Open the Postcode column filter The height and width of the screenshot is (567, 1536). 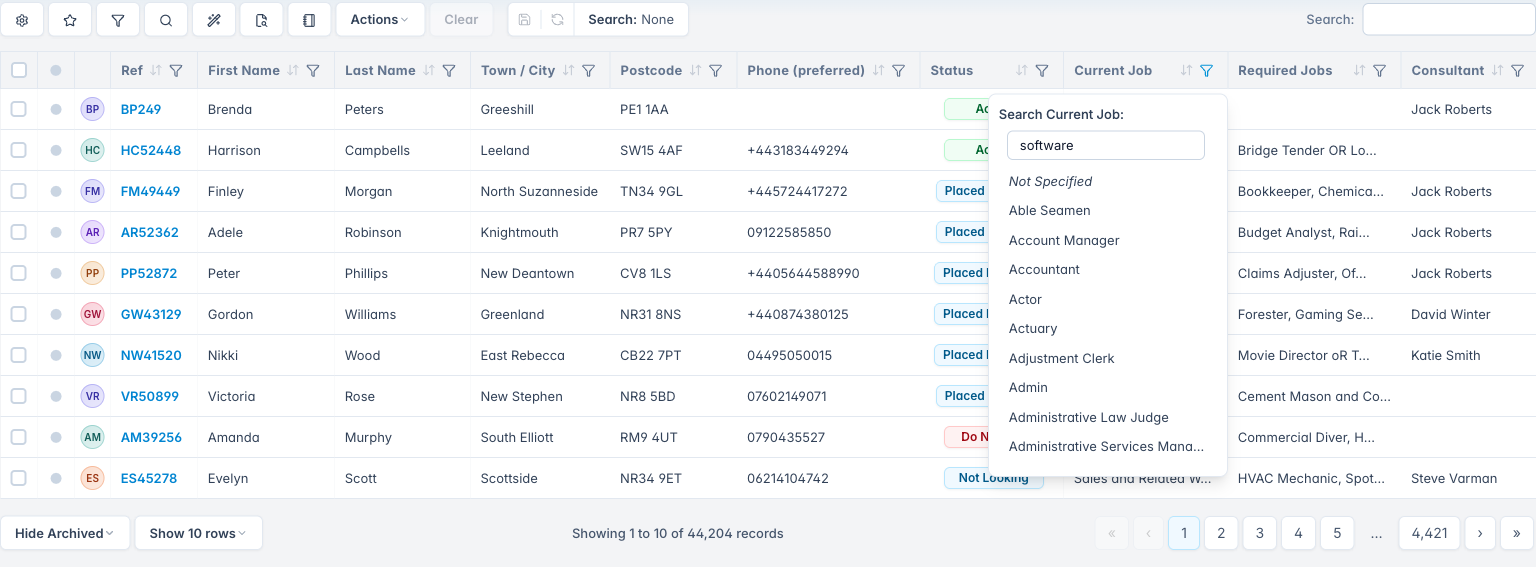coord(715,71)
